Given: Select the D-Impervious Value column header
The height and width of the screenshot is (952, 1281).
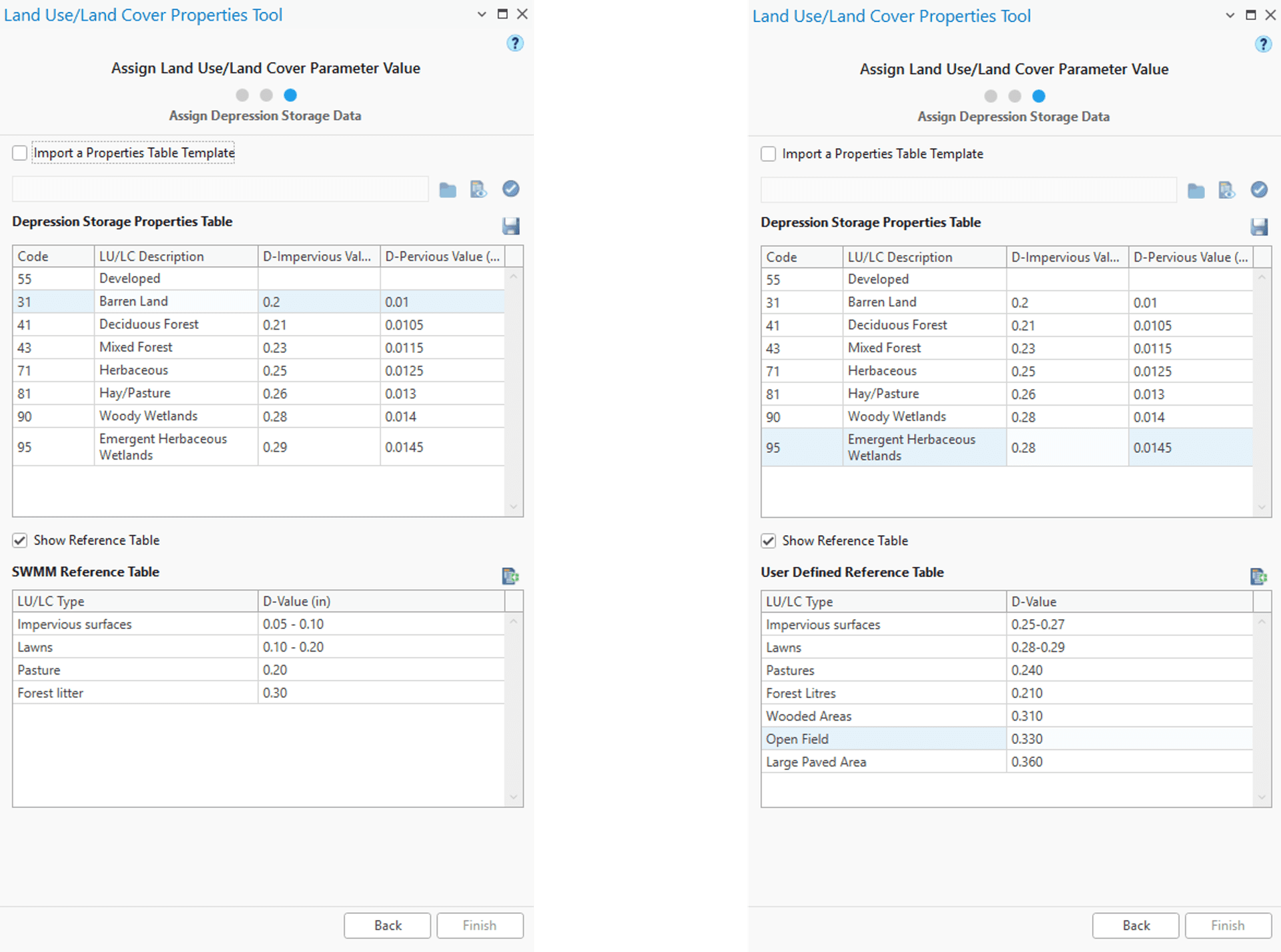Looking at the screenshot, I should (x=318, y=256).
